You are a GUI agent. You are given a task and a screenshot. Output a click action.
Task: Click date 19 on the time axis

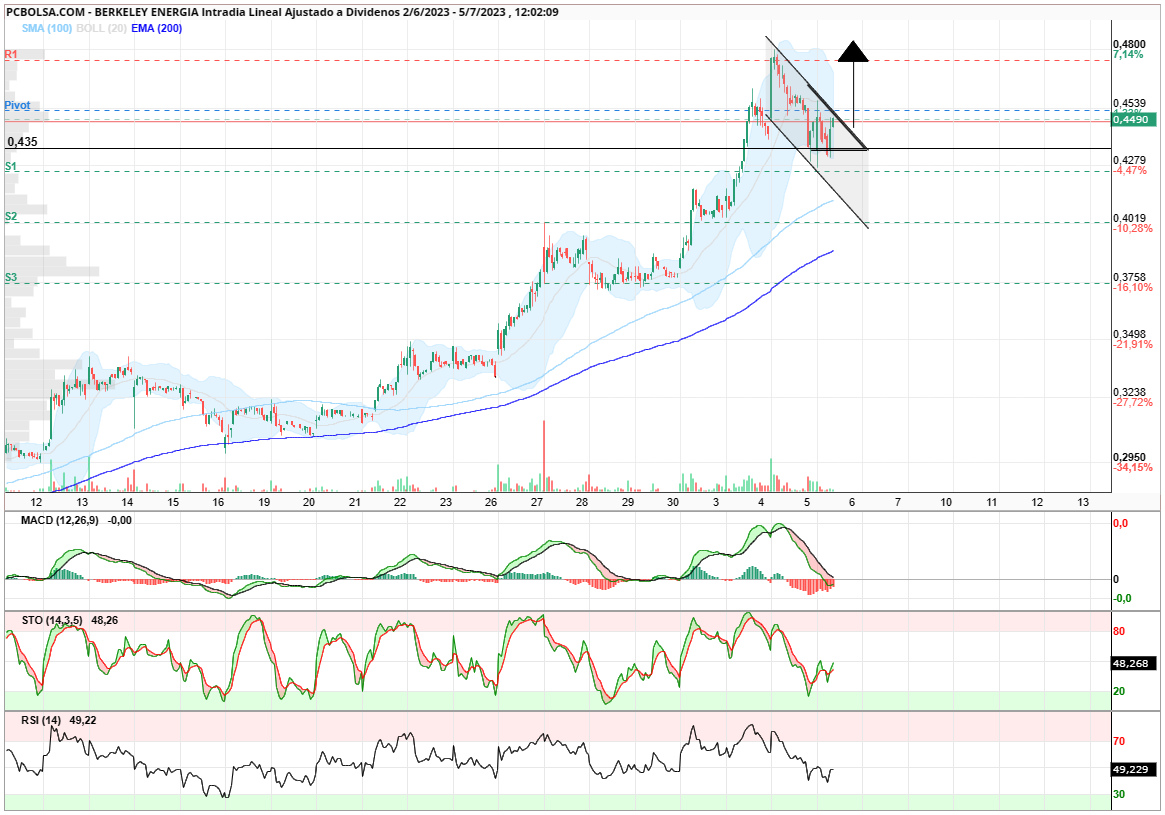coord(264,502)
